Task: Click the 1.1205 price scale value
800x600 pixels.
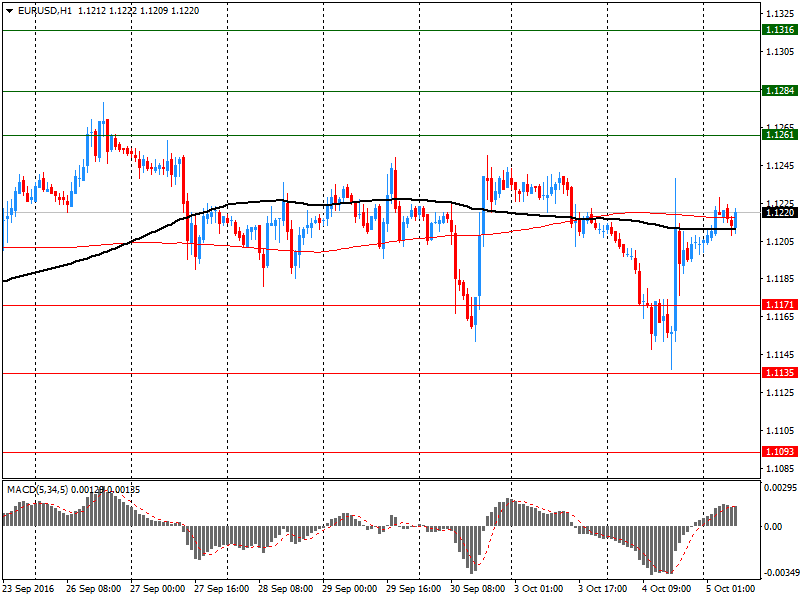Action: (780, 241)
